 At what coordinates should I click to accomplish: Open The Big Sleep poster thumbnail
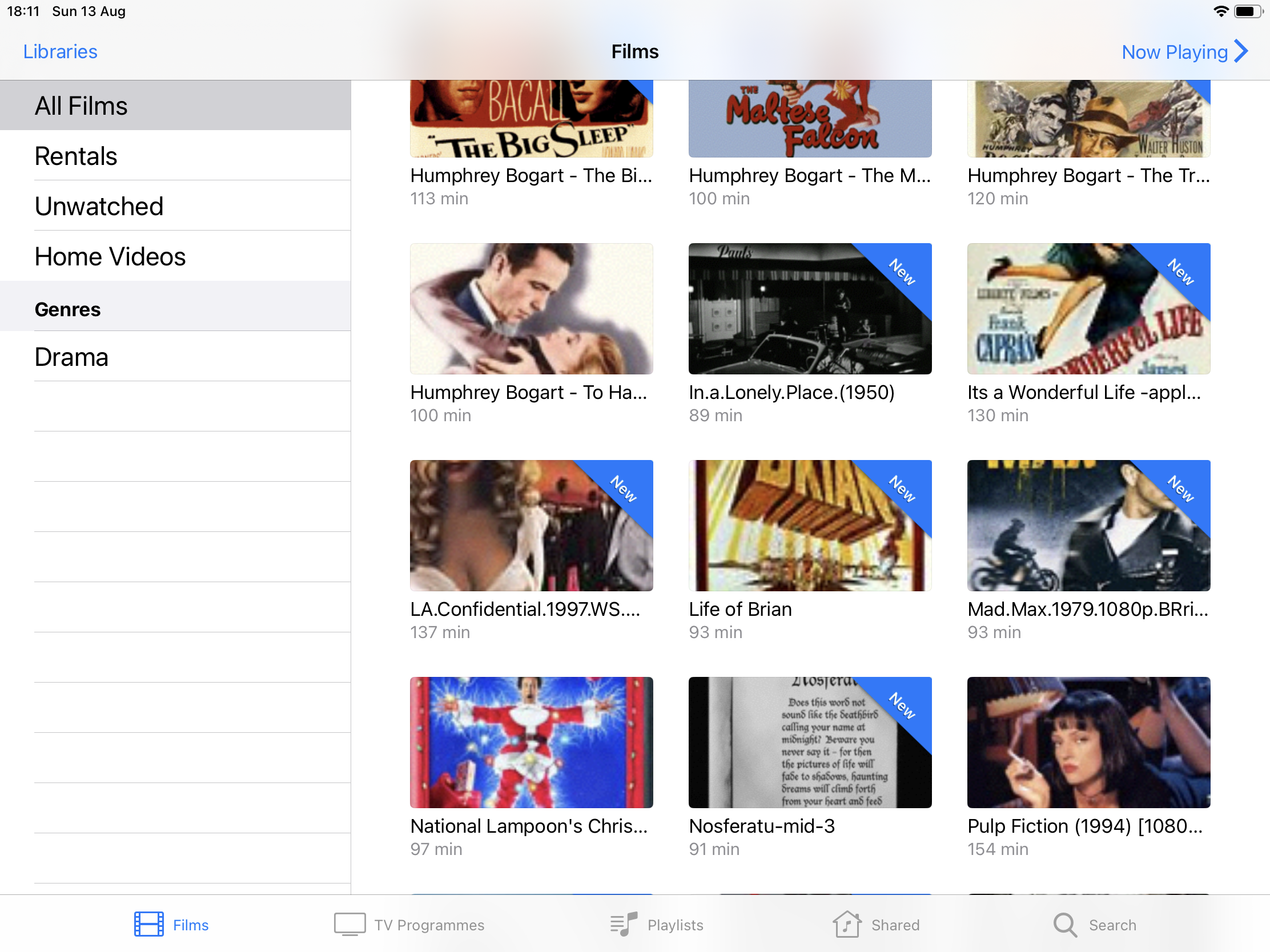coord(531,119)
